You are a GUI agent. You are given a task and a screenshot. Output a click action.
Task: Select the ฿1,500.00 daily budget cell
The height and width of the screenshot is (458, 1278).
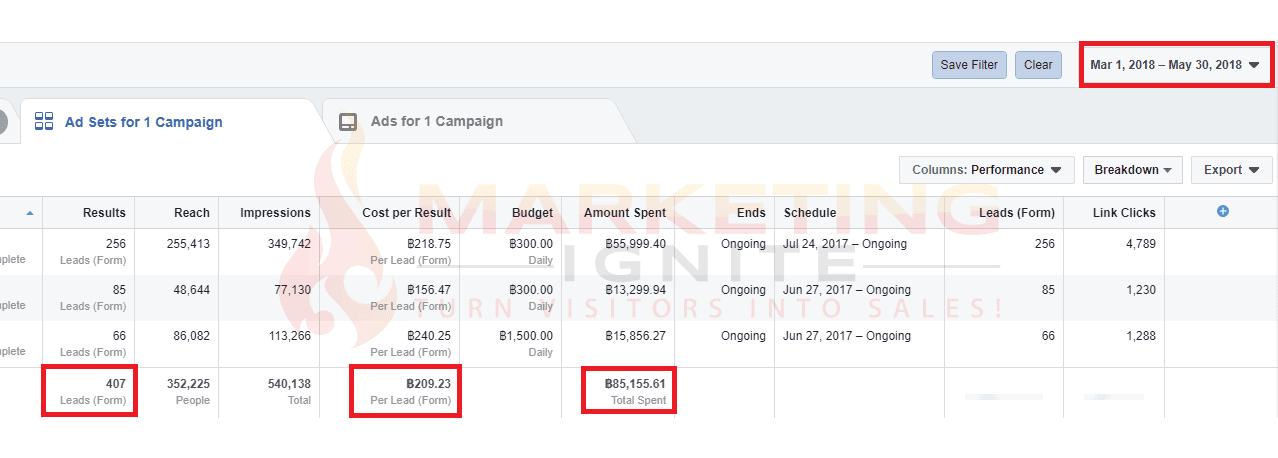525,336
